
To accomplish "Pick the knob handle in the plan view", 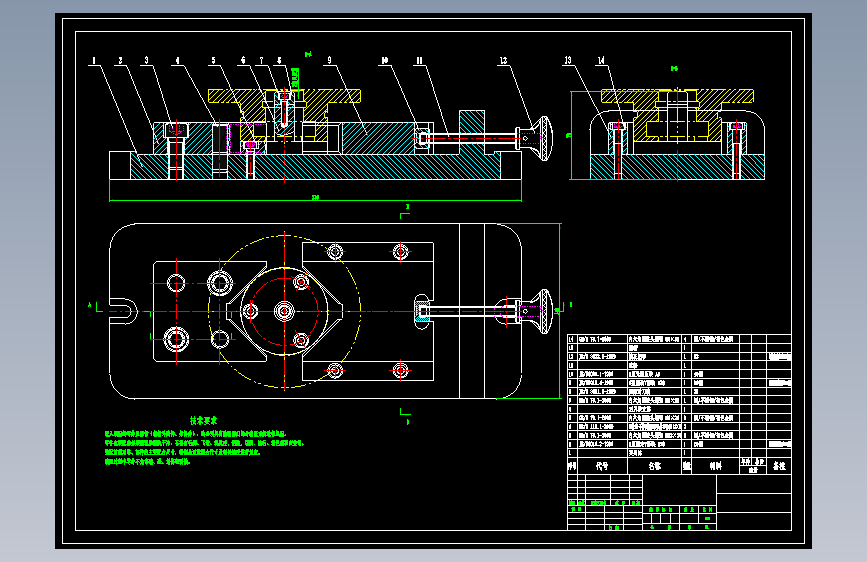I will [536, 311].
